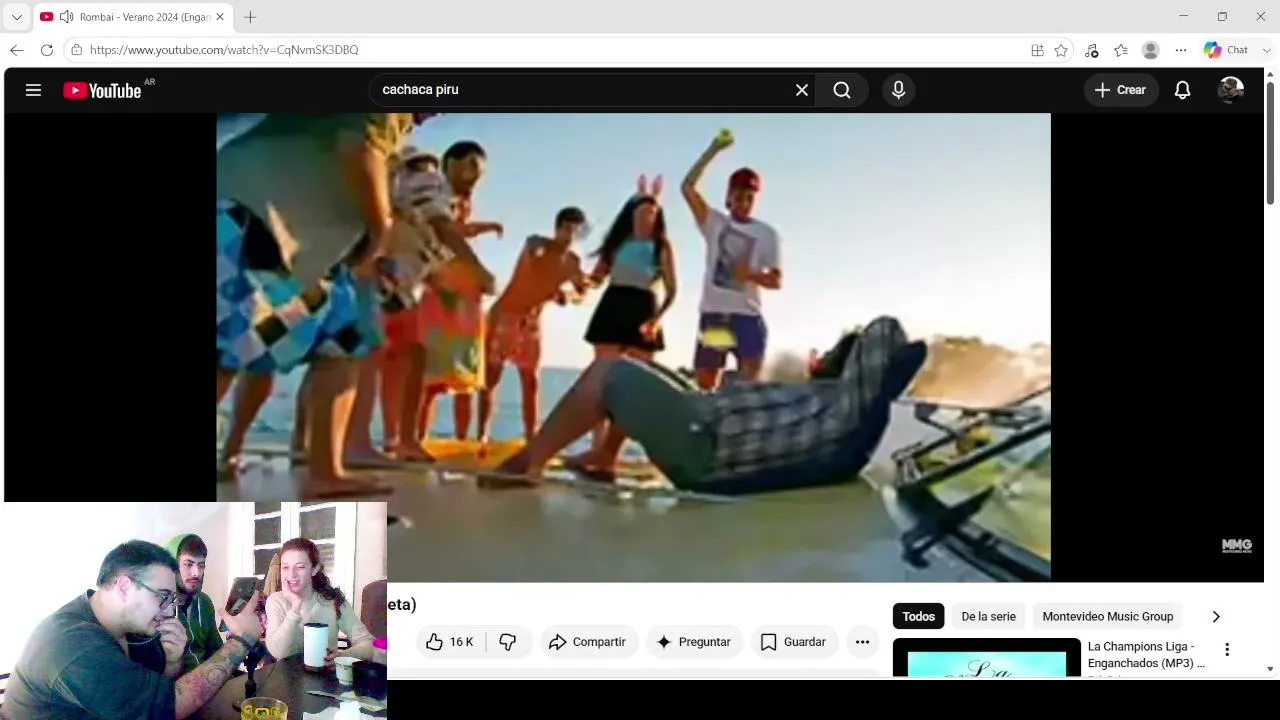Go back to the previous page

[x=17, y=50]
